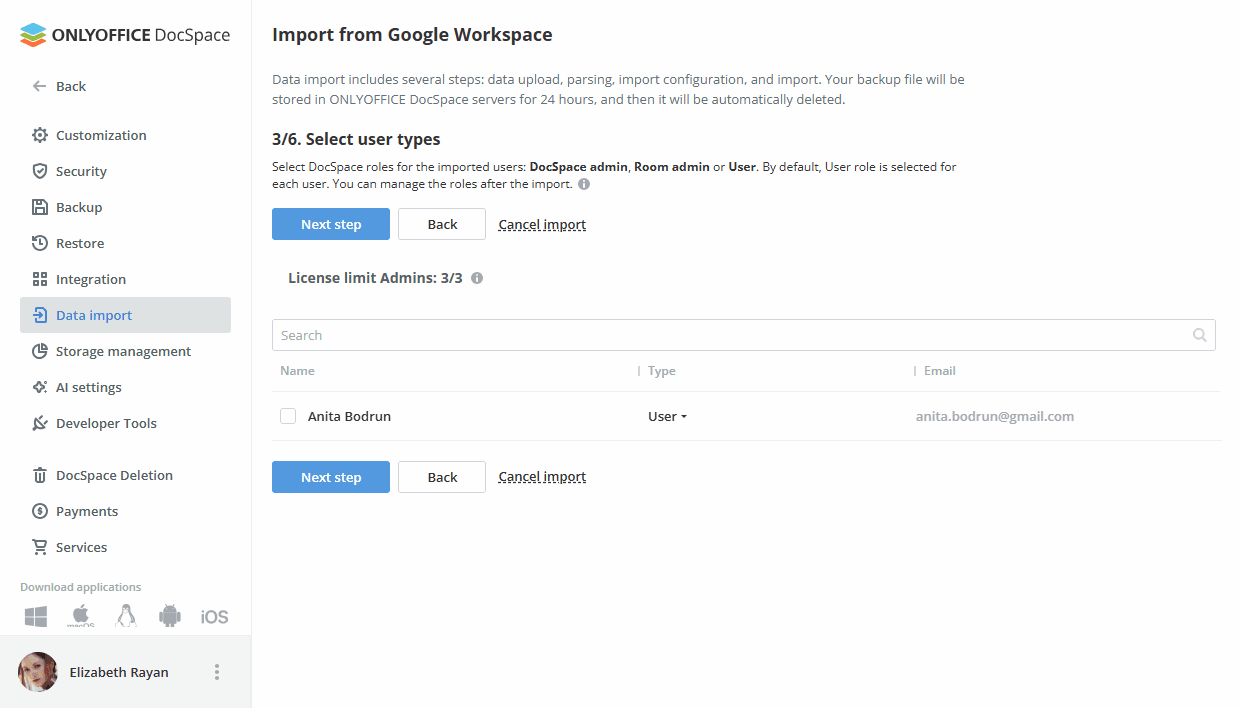This screenshot has height=708, width=1240.
Task: Select the Security shield icon in sidebar
Action: pos(37,171)
